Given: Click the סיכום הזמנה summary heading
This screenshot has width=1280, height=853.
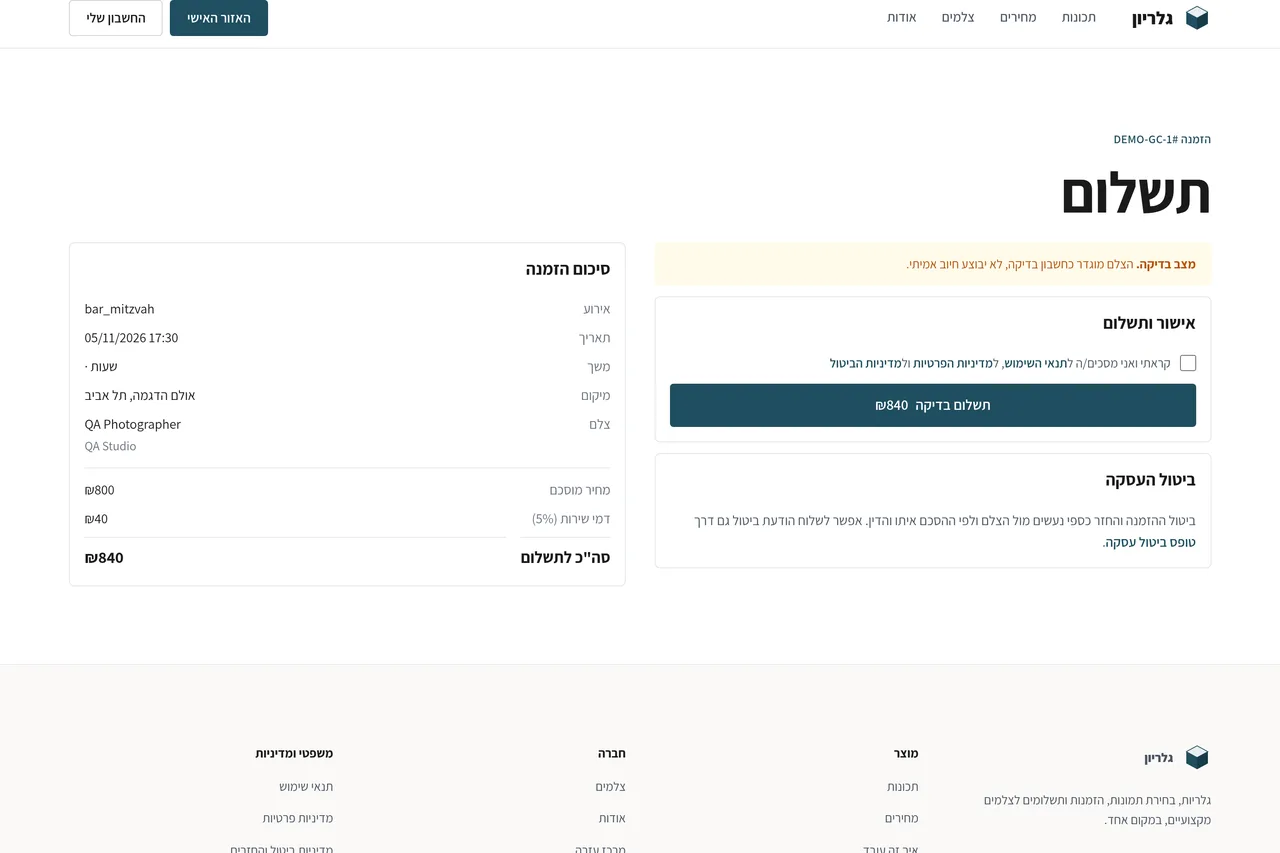Looking at the screenshot, I should click(568, 269).
